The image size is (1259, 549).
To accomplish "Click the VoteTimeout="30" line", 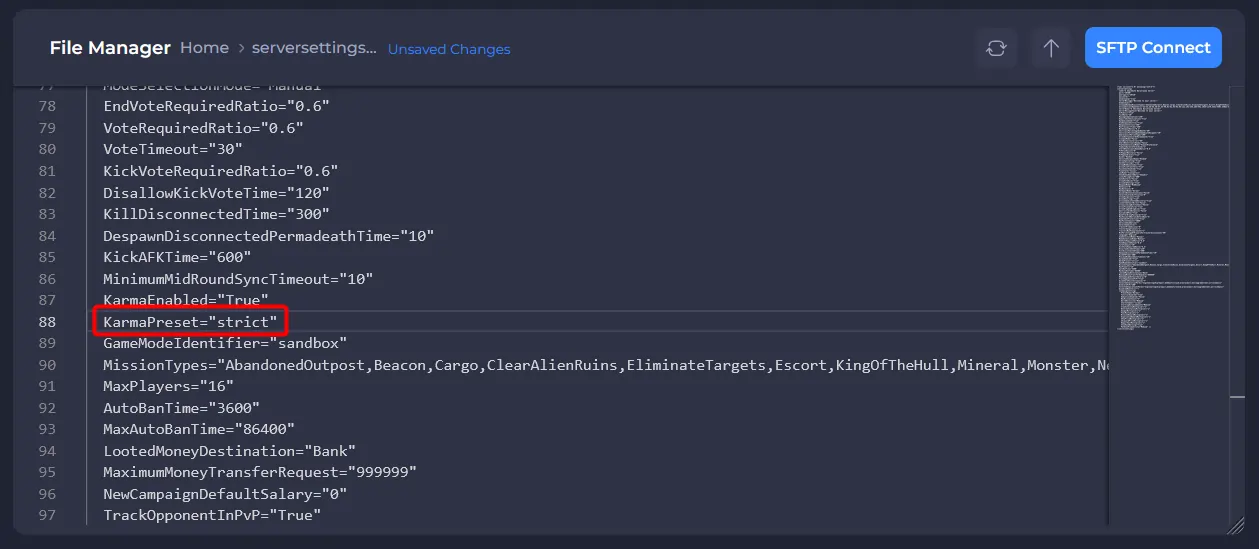I will coord(173,149).
